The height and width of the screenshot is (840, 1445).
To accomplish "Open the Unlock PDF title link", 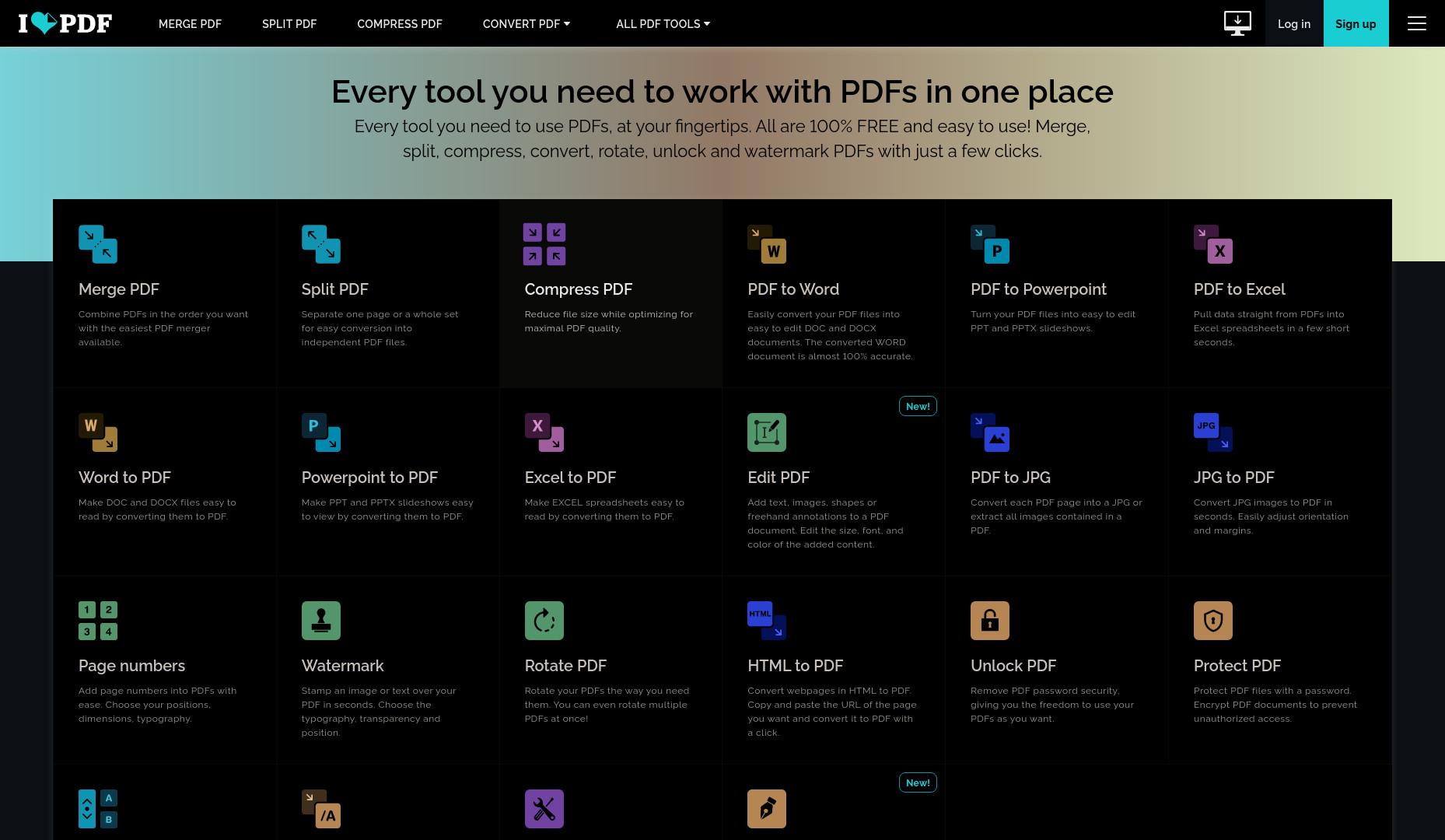I will (1013, 666).
